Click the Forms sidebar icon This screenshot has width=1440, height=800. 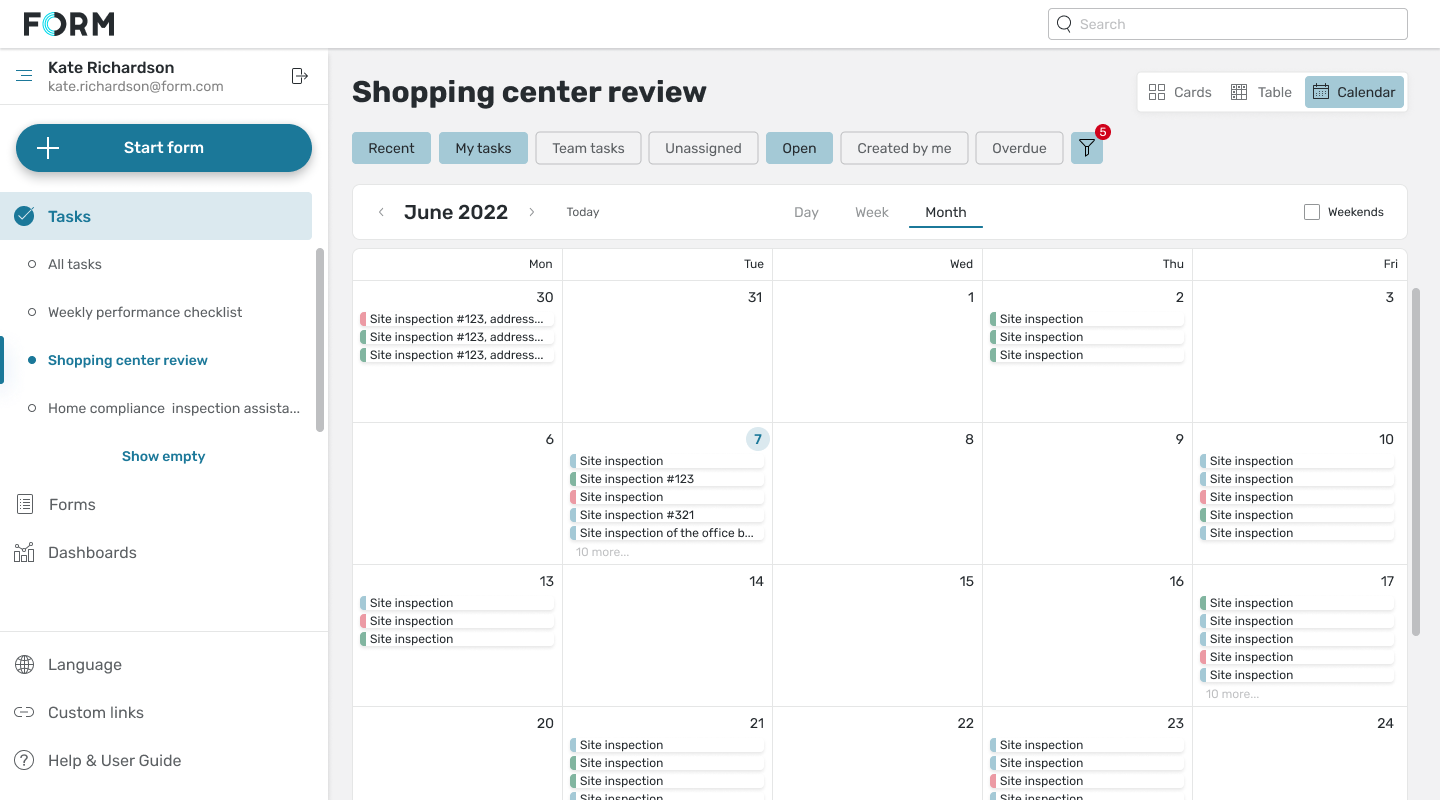pos(24,504)
